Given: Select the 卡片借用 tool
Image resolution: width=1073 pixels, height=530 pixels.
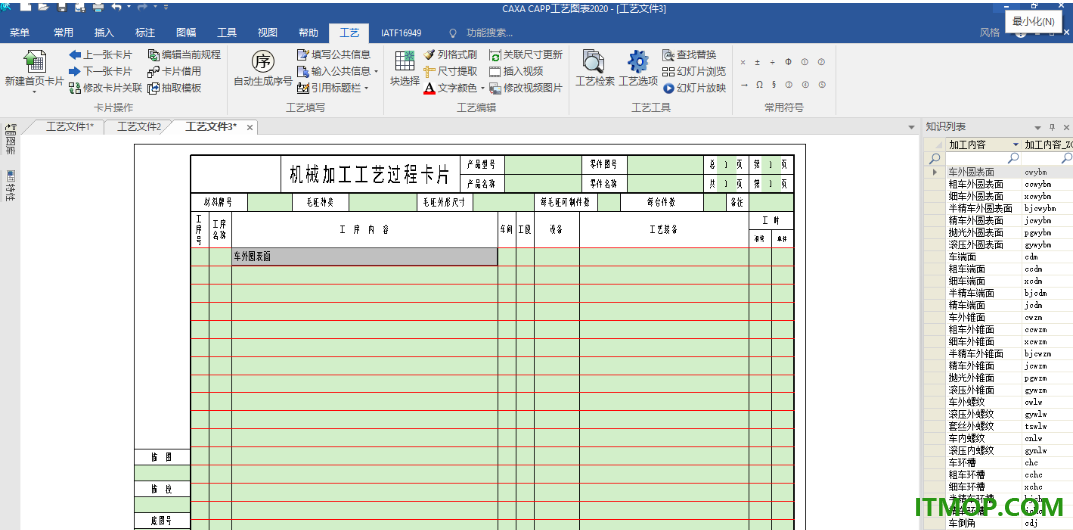Looking at the screenshot, I should coord(174,71).
